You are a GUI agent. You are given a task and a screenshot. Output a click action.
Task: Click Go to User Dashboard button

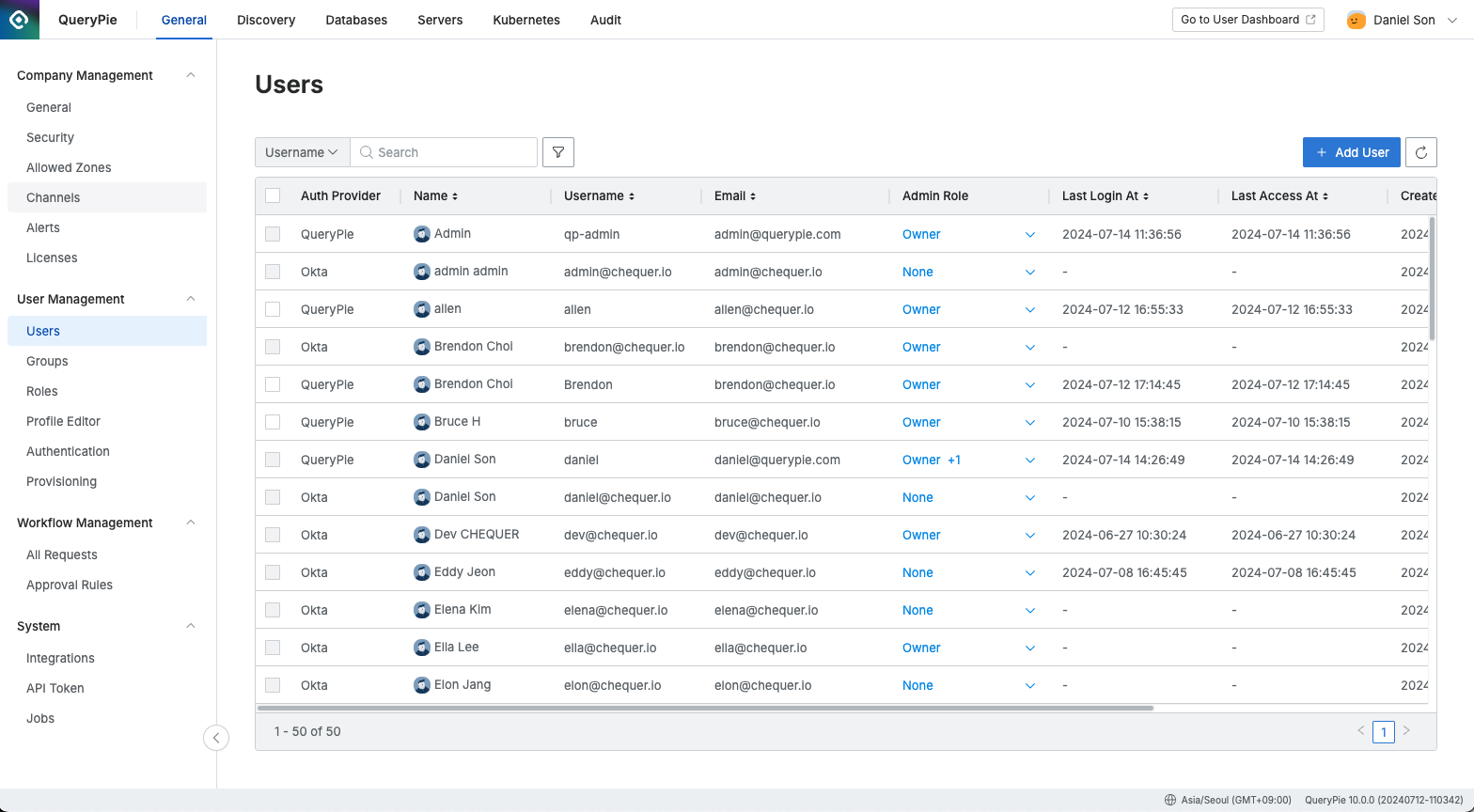pos(1247,20)
